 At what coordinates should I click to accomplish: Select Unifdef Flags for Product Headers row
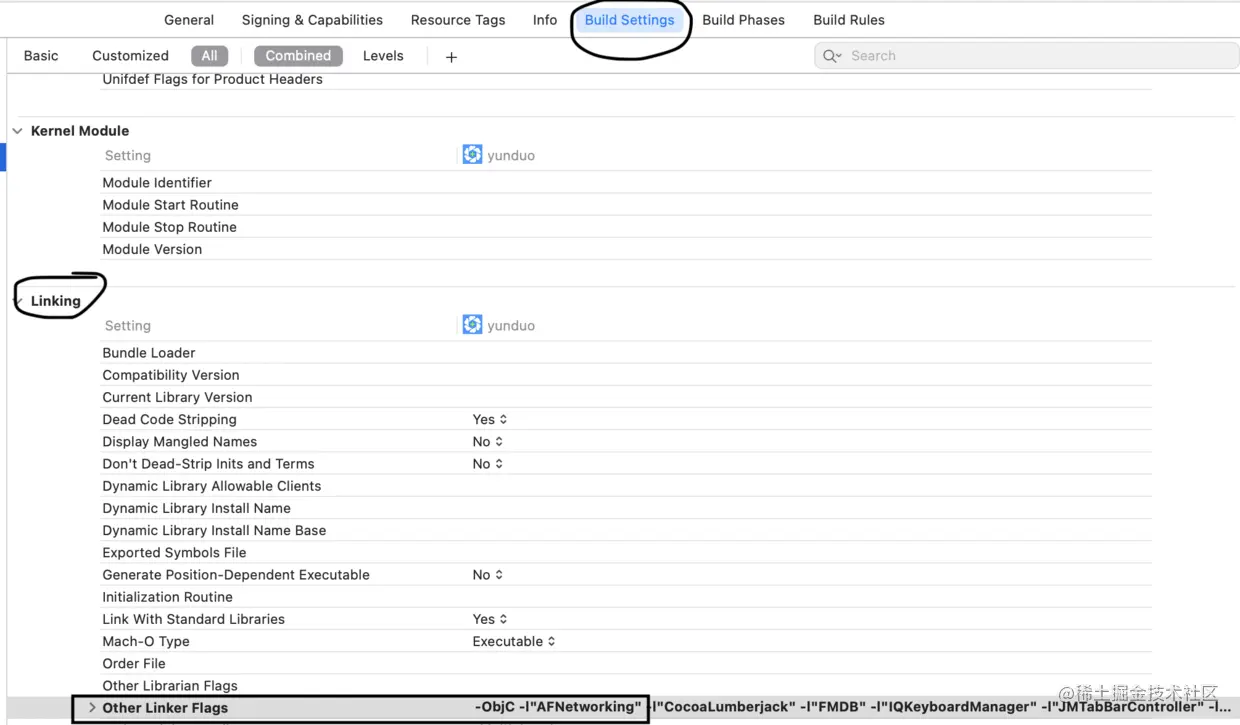[x=626, y=79]
